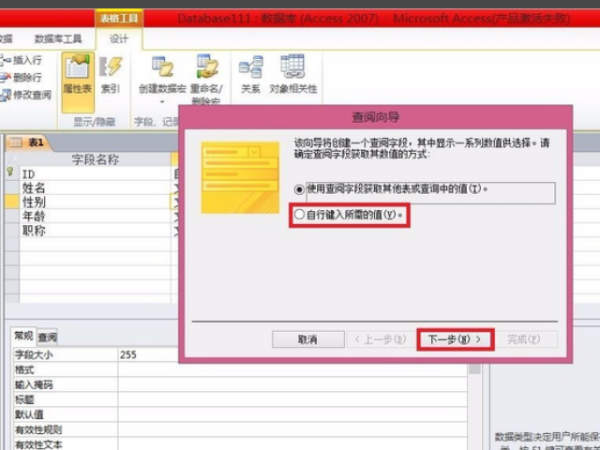The width and height of the screenshot is (600, 450).
Task: Click the 显示/隐藏 ribbon group label
Action: 94,122
